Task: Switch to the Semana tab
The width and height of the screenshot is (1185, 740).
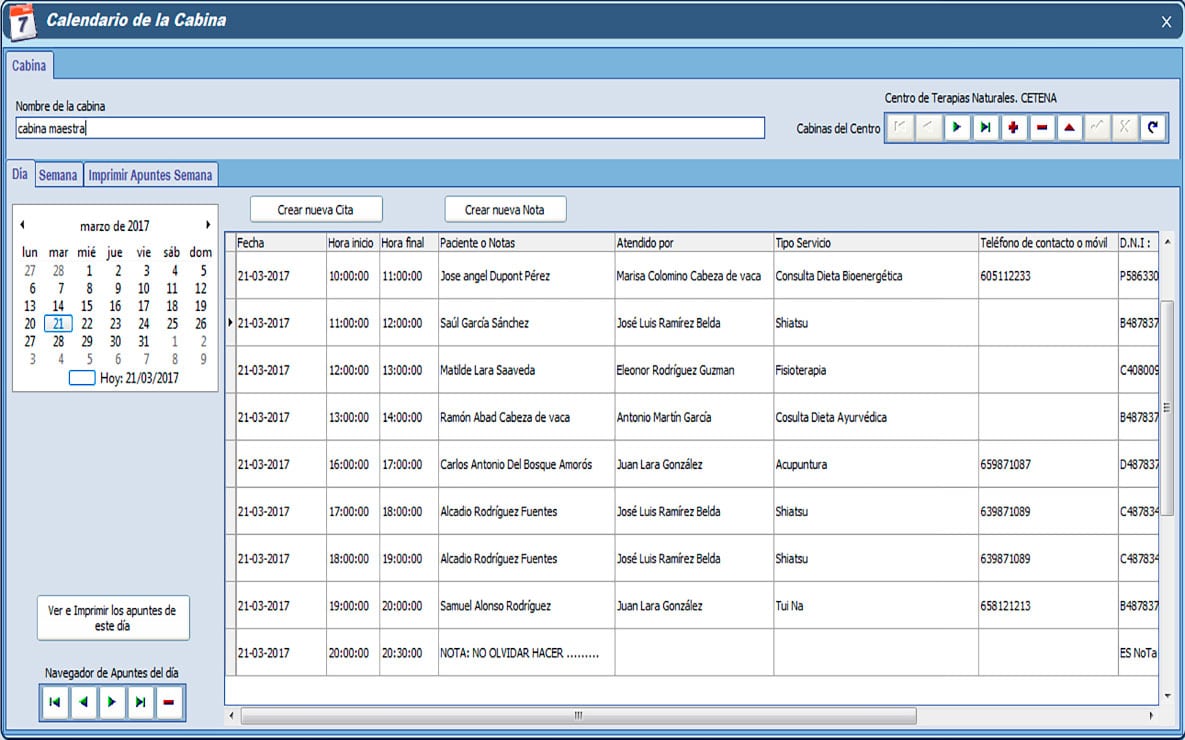Action: click(58, 175)
